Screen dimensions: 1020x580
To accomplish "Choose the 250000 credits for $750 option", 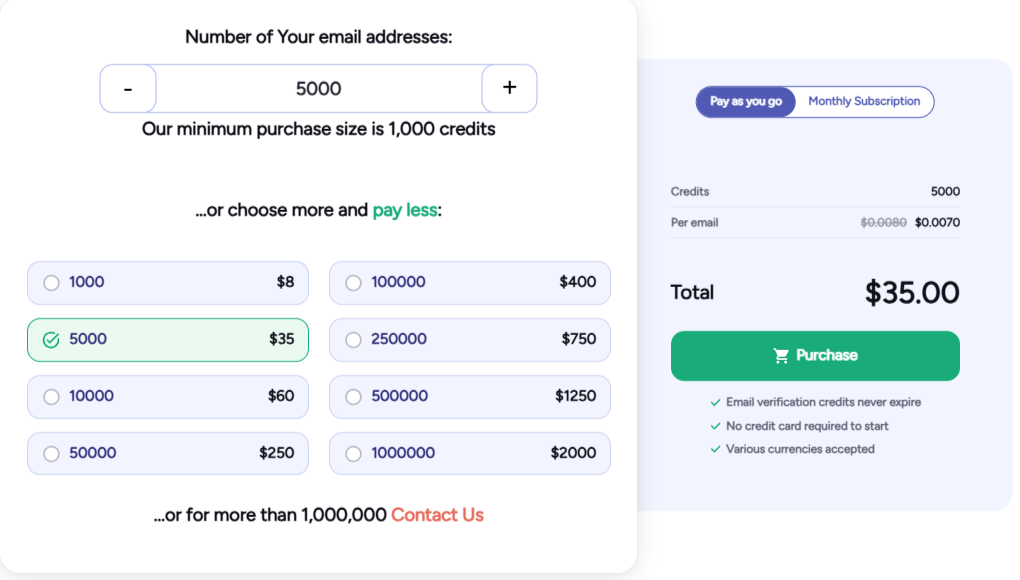I will [x=470, y=340].
